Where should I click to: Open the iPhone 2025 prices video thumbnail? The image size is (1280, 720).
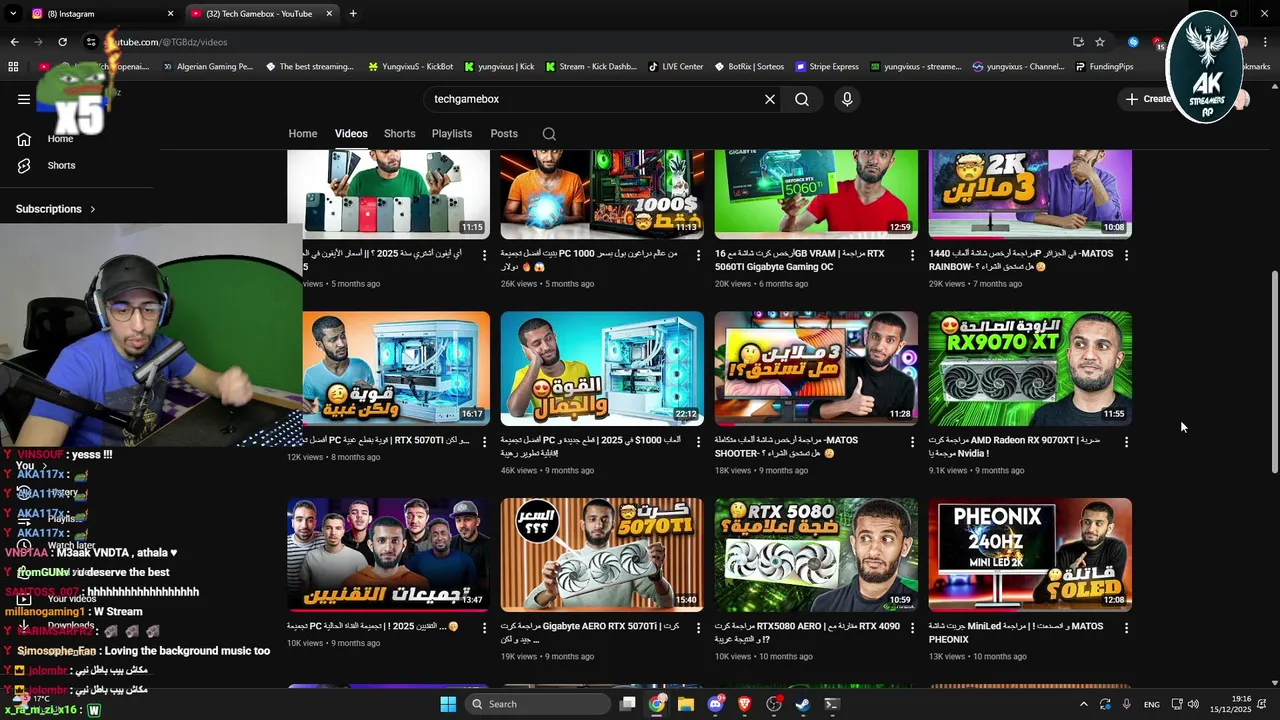point(389,194)
